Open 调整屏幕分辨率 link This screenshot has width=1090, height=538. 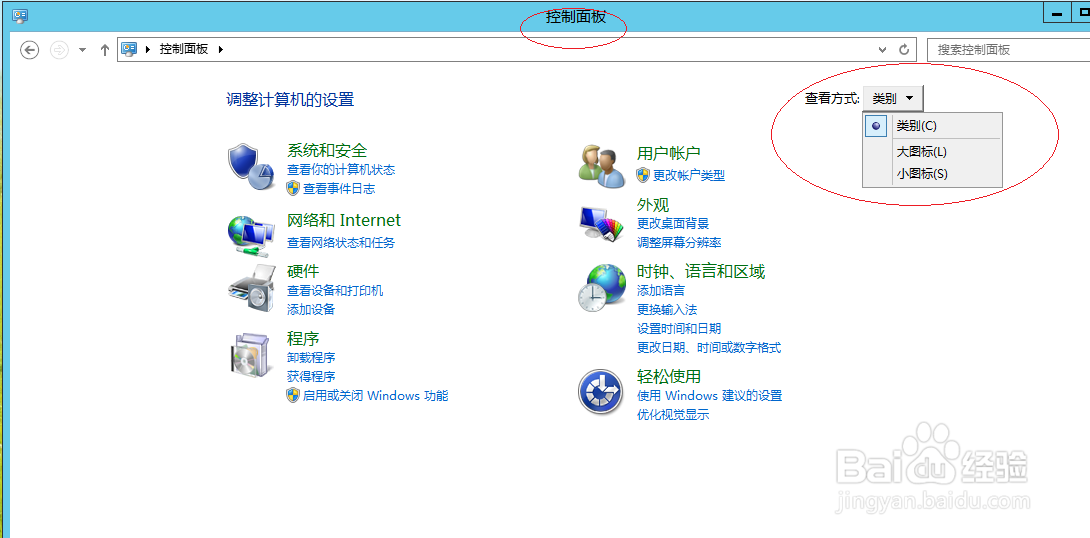679,243
